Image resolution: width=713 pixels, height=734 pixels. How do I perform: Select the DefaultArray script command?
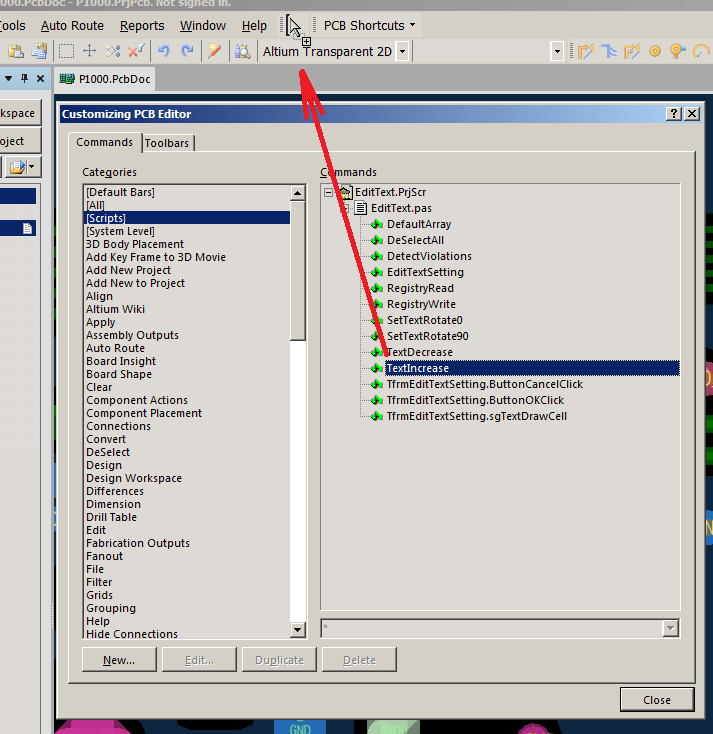[x=419, y=224]
